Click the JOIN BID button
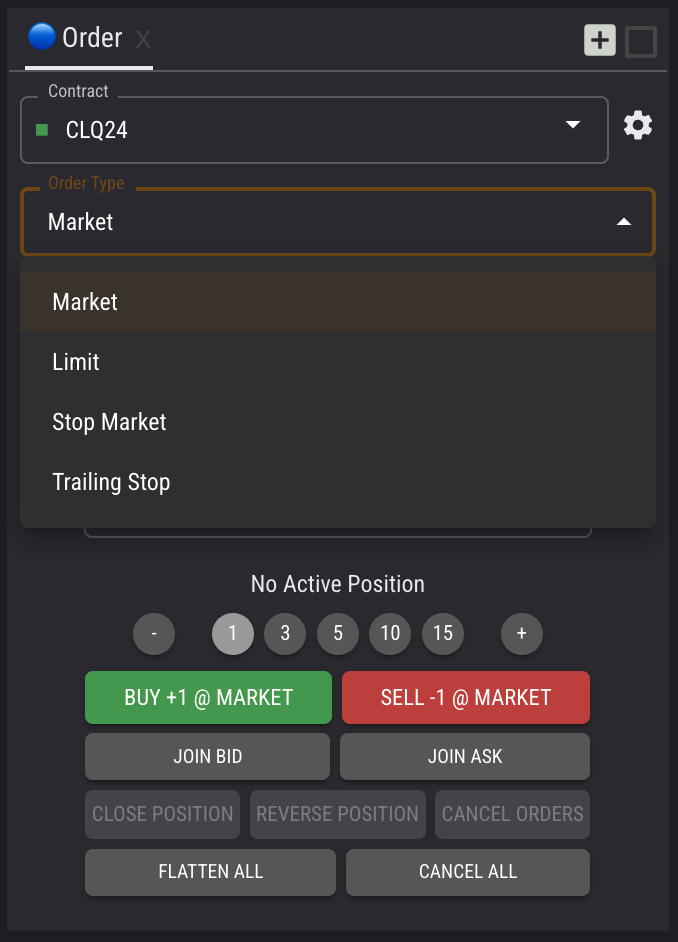This screenshot has width=678, height=942. [x=207, y=757]
